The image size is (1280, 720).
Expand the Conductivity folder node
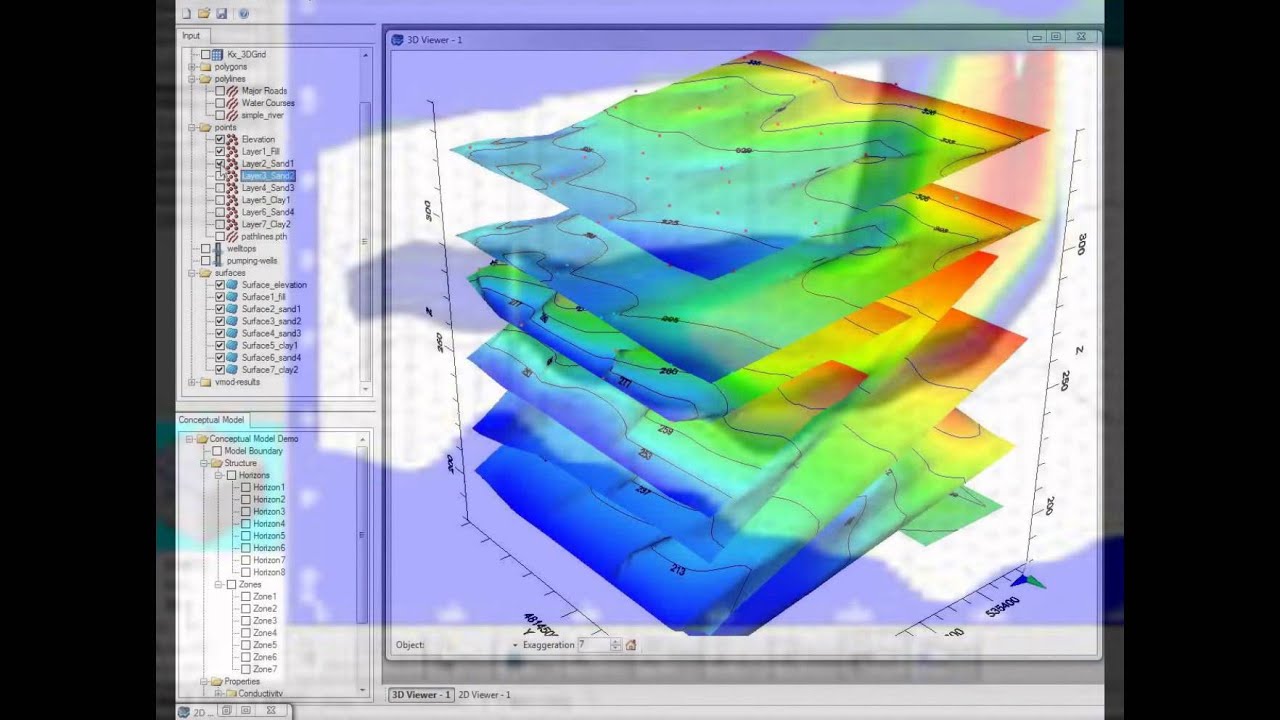point(218,693)
